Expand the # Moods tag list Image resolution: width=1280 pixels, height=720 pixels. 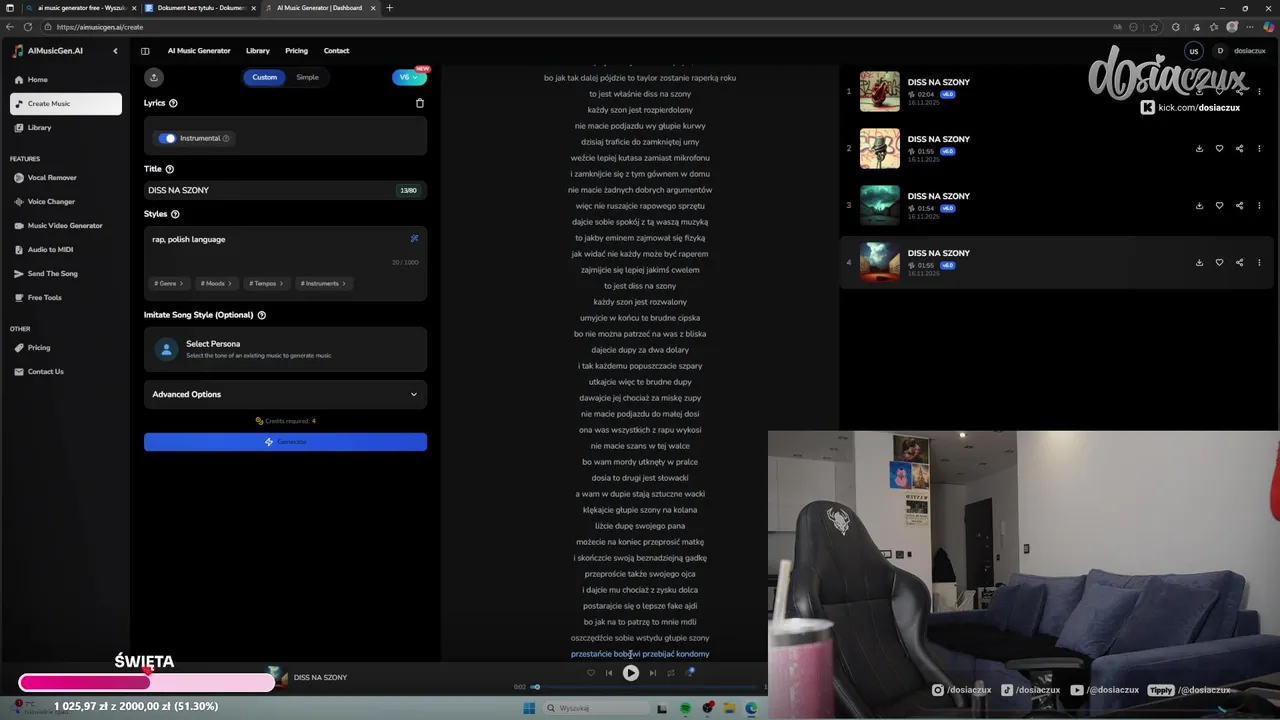tap(216, 283)
